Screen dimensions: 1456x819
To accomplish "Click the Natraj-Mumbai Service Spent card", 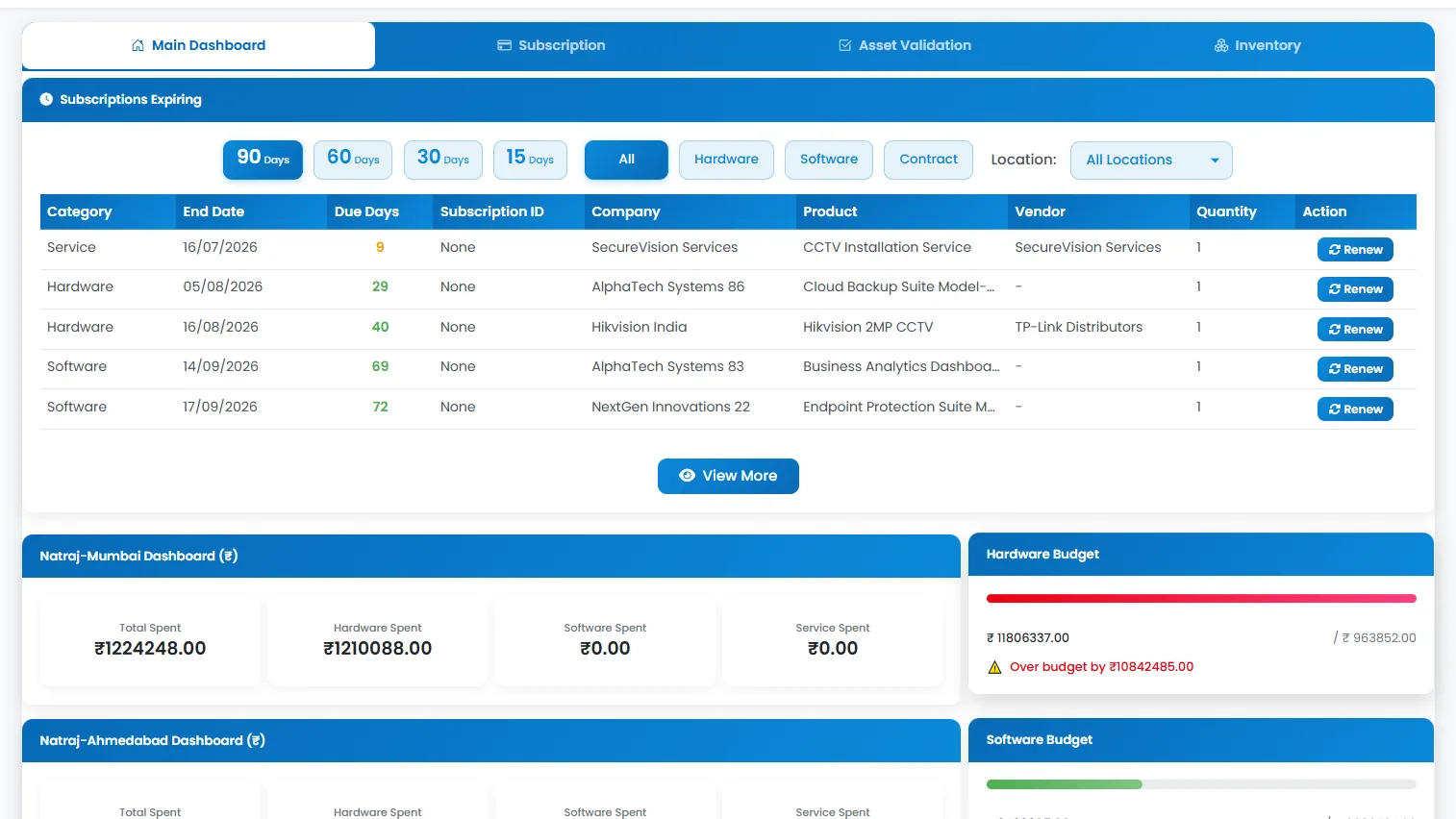I will [833, 641].
